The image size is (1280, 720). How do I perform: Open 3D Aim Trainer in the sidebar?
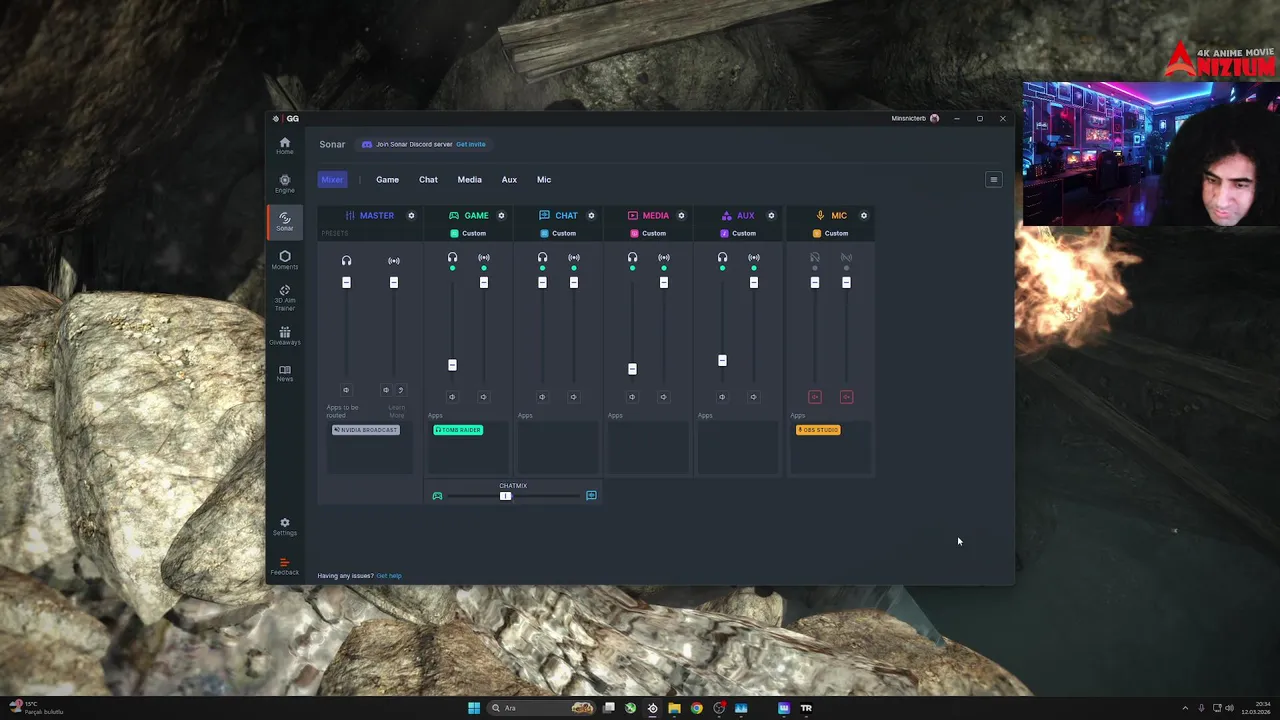click(x=284, y=298)
